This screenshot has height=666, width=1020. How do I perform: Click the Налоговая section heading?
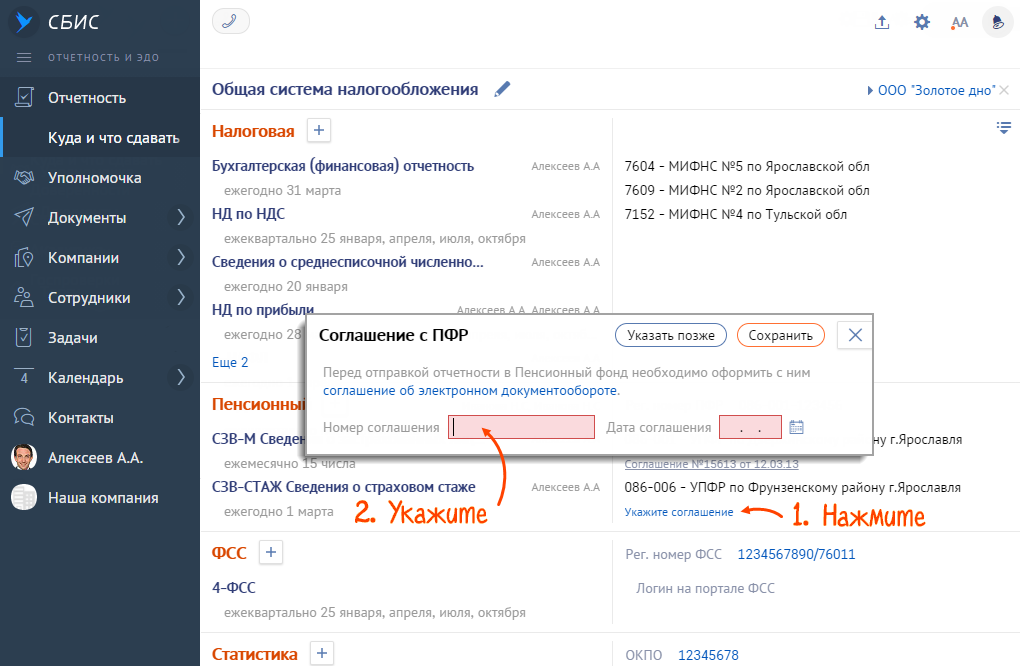point(253,131)
